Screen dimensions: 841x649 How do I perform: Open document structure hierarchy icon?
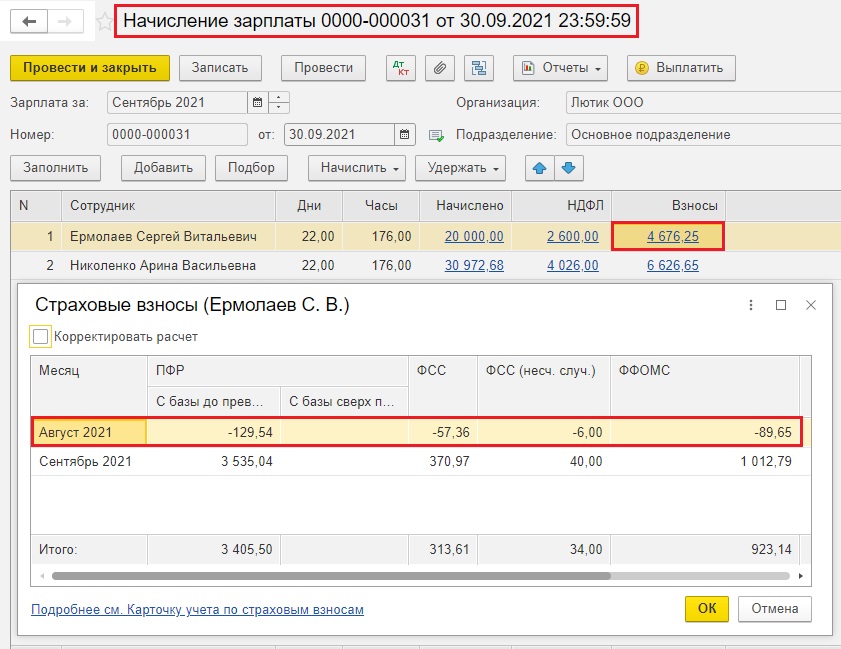tap(479, 68)
